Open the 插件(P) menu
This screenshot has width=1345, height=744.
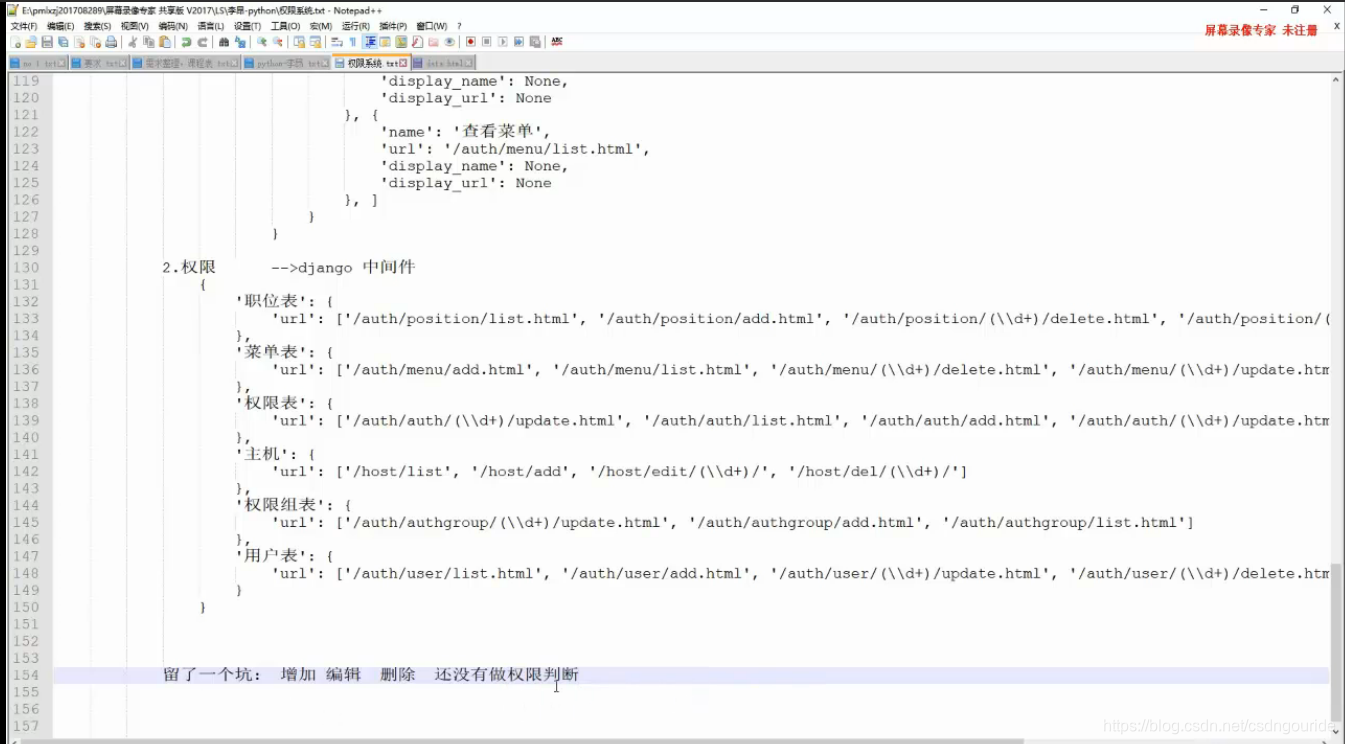tap(393, 26)
